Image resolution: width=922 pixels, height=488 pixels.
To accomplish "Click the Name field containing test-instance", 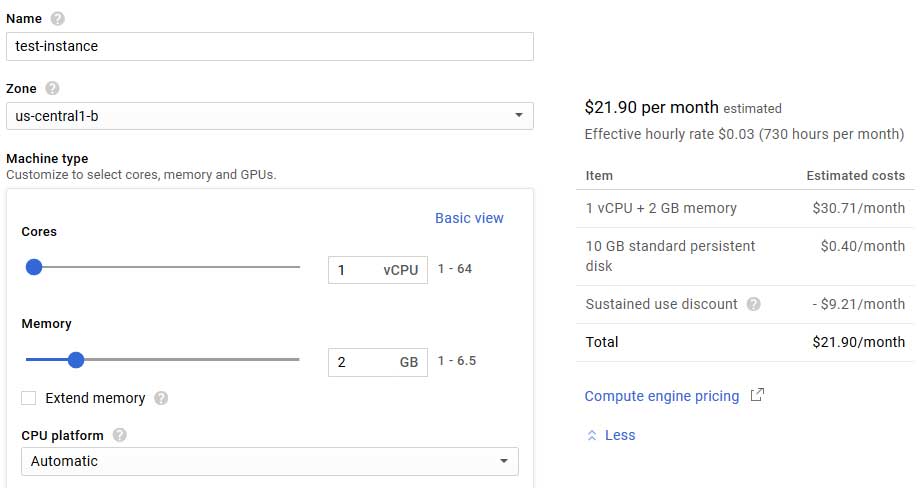I will pyautogui.click(x=269, y=46).
